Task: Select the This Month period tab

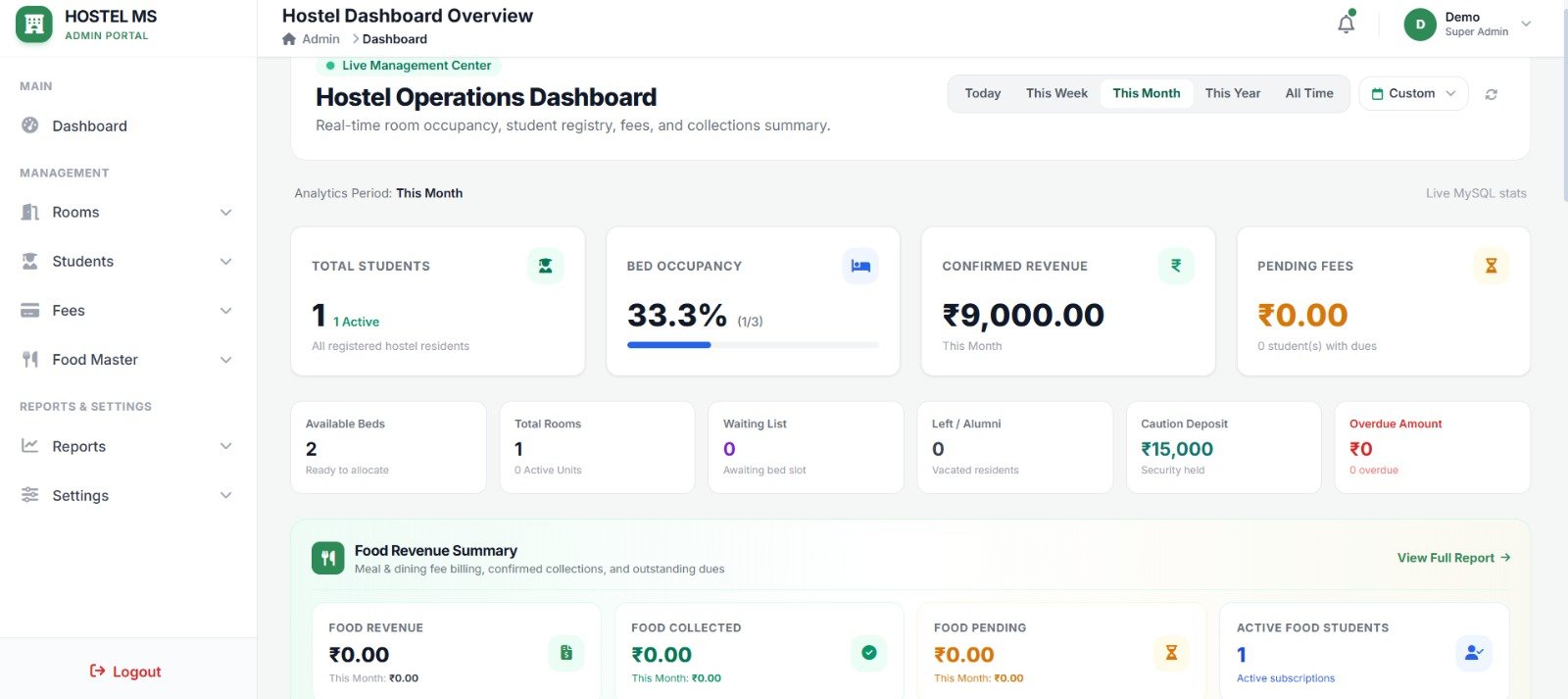Action: pyautogui.click(x=1147, y=93)
